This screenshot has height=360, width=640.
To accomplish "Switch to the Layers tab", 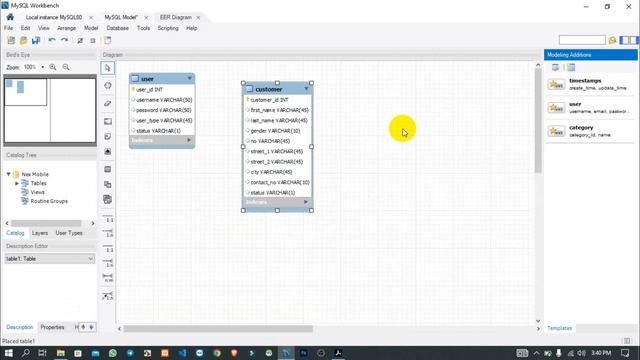I will pos(40,233).
